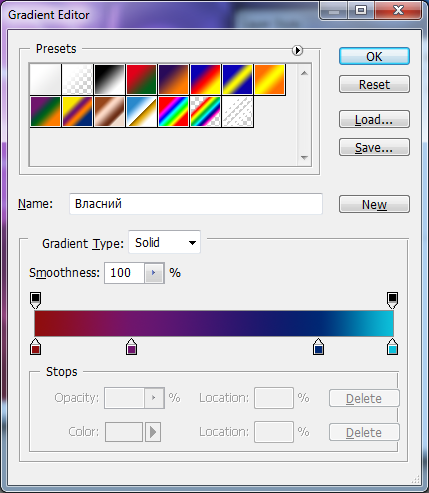Pick the copper gradient preset
Viewport: 429px width, 493px height.
(x=109, y=112)
